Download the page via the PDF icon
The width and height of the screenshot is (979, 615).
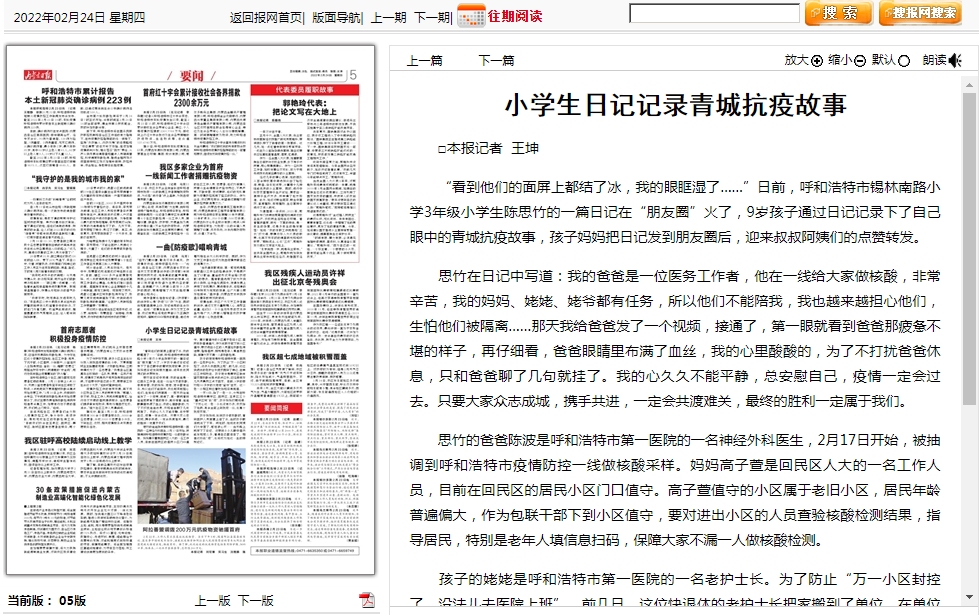(x=367, y=600)
